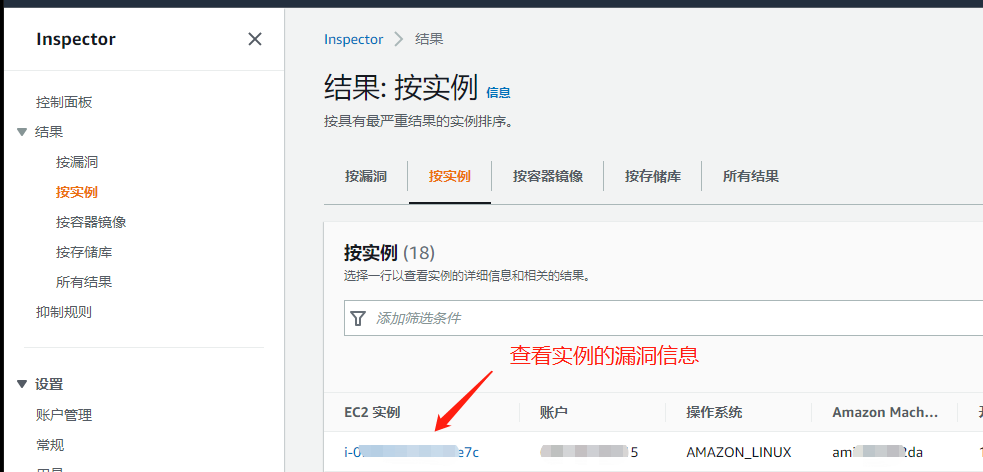Open 账户管理 under settings
983x472 pixels.
tap(64, 414)
